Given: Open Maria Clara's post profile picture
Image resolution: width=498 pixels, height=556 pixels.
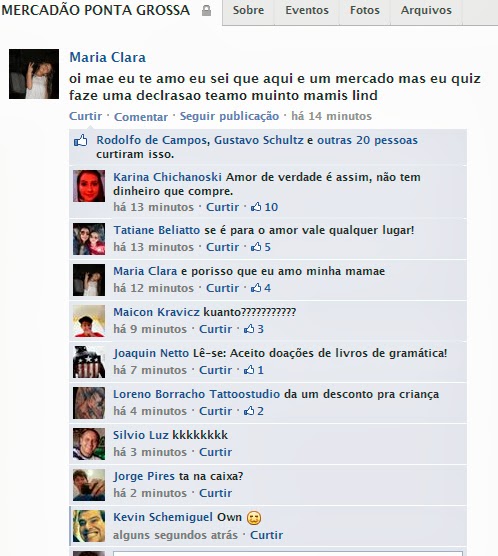Looking at the screenshot, I should pos(34,74).
